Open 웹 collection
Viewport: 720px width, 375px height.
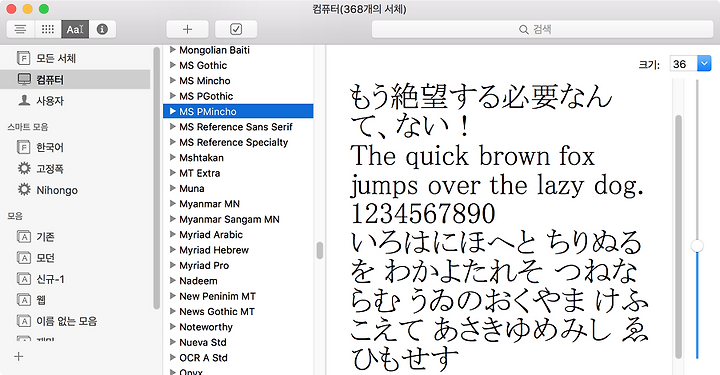(75, 300)
